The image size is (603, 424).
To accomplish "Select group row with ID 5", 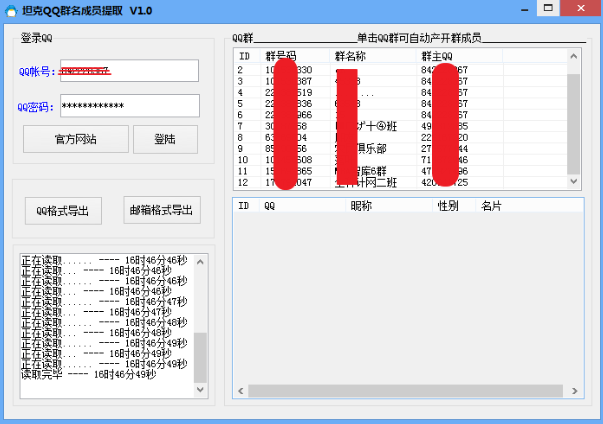I will (x=400, y=104).
